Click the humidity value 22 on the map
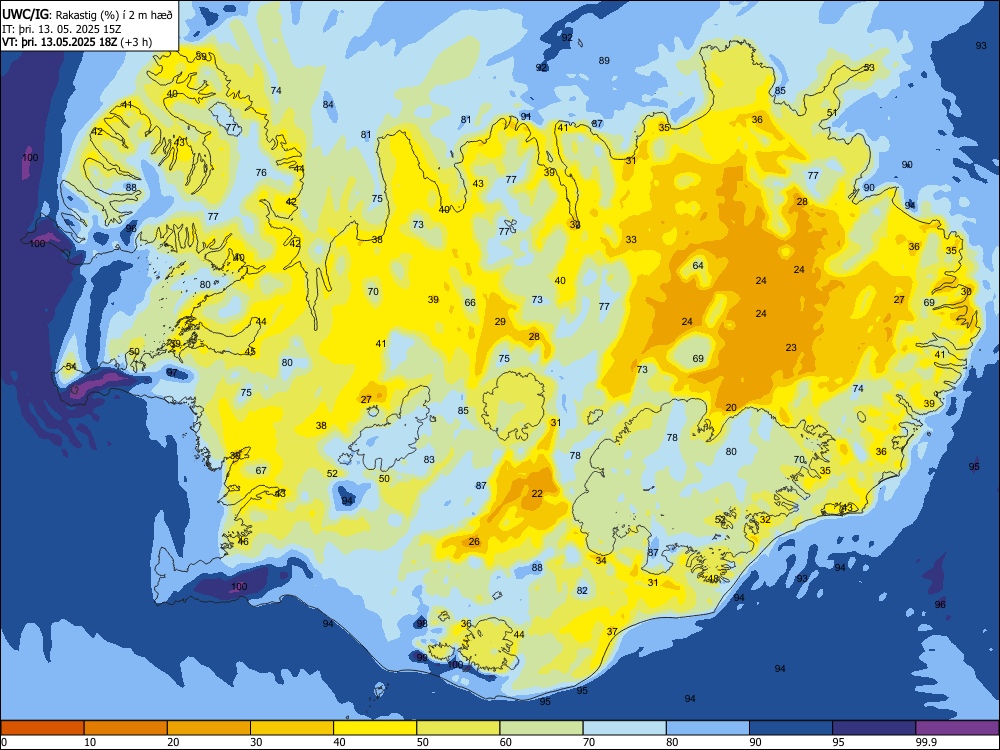The width and height of the screenshot is (1000, 750). 537,494
